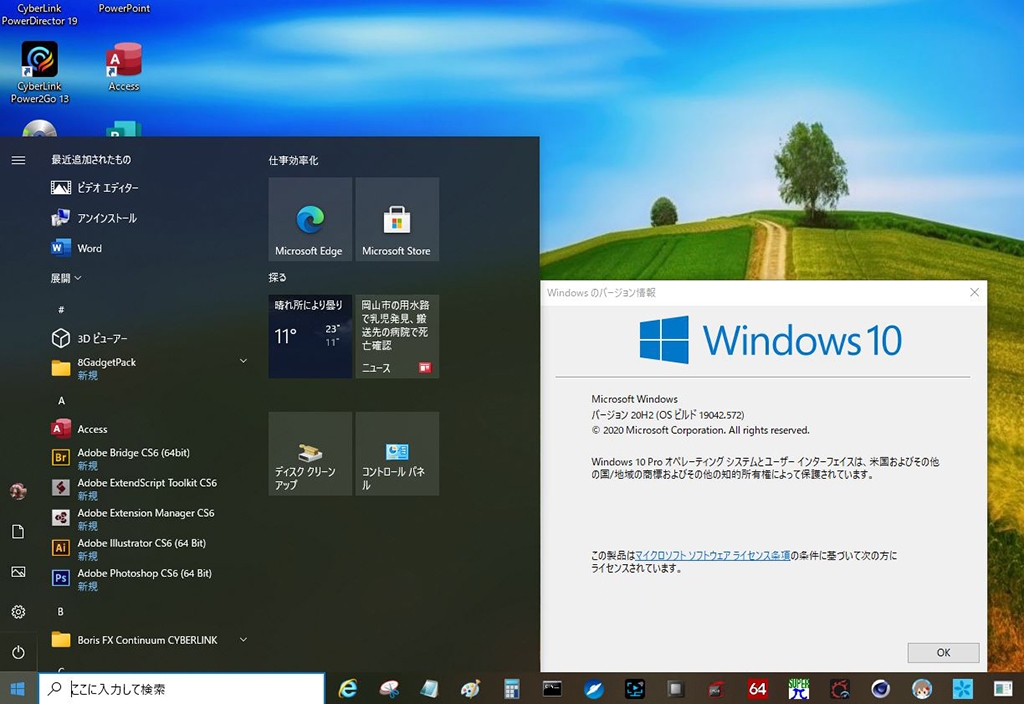This screenshot has width=1024, height=704.
Task: Open Paint palette icon on taskbar
Action: (470, 689)
